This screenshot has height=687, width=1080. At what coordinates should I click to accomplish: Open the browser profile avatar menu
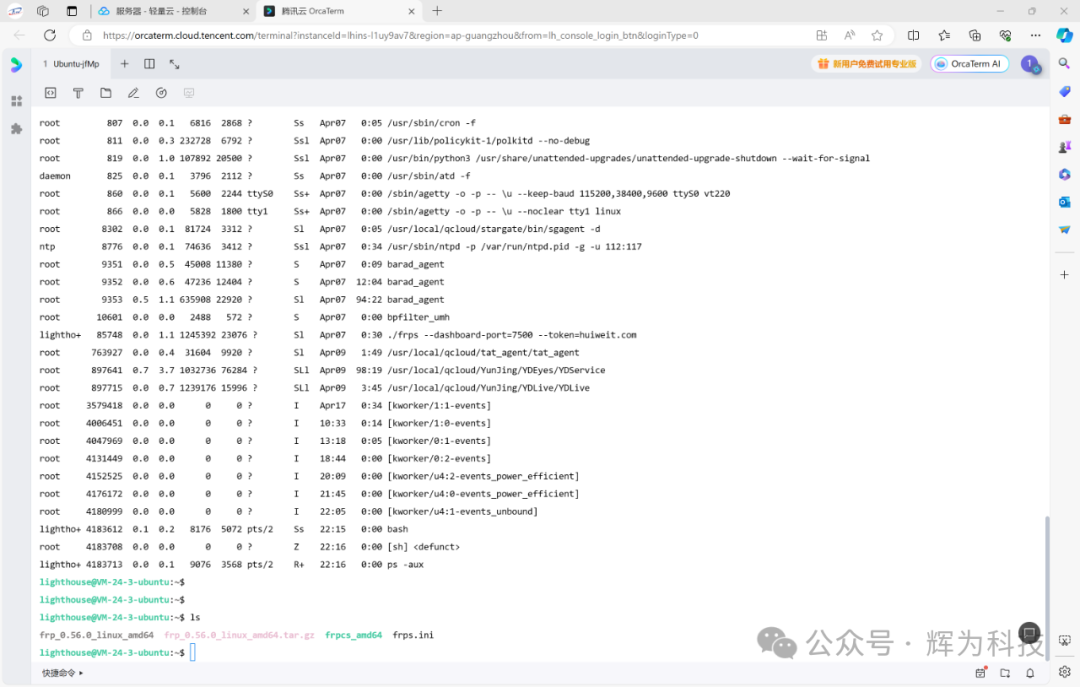point(1030,63)
